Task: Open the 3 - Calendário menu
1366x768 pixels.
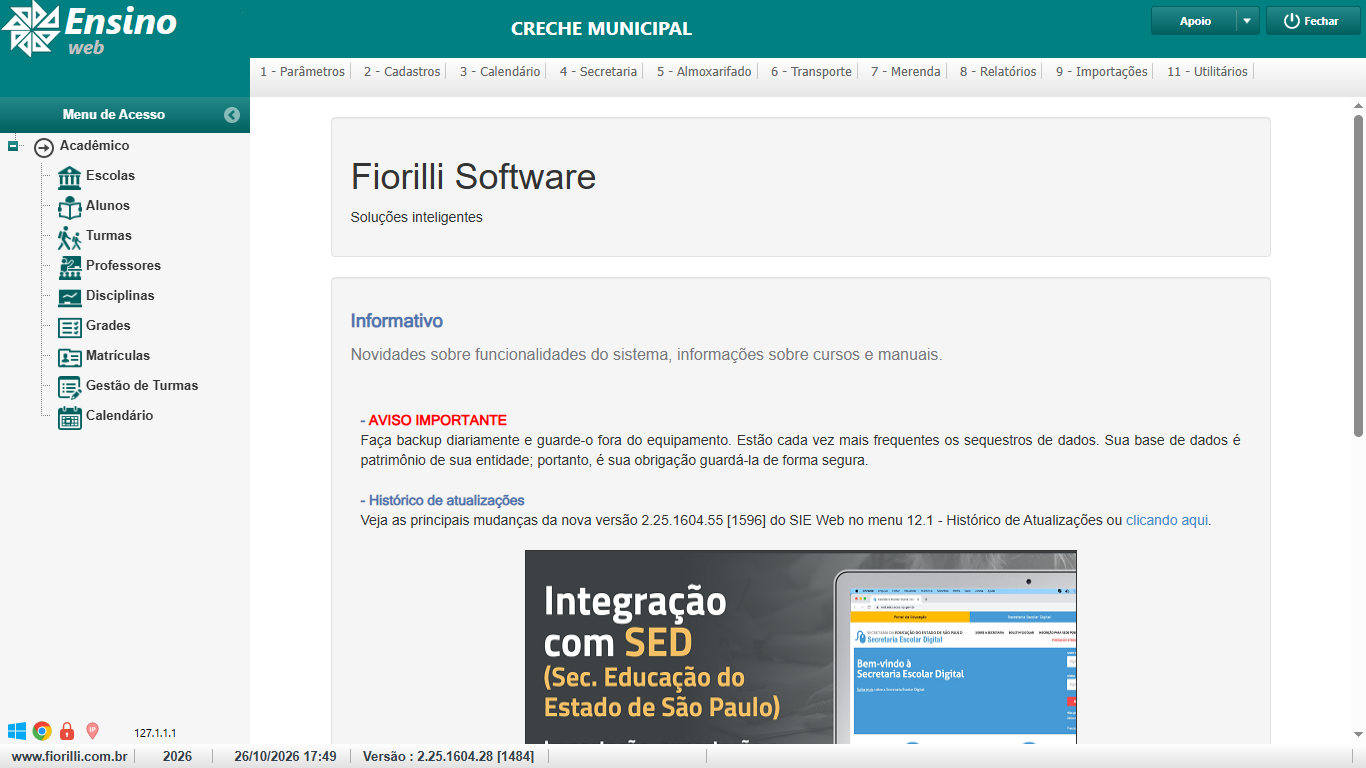Action: tap(500, 72)
